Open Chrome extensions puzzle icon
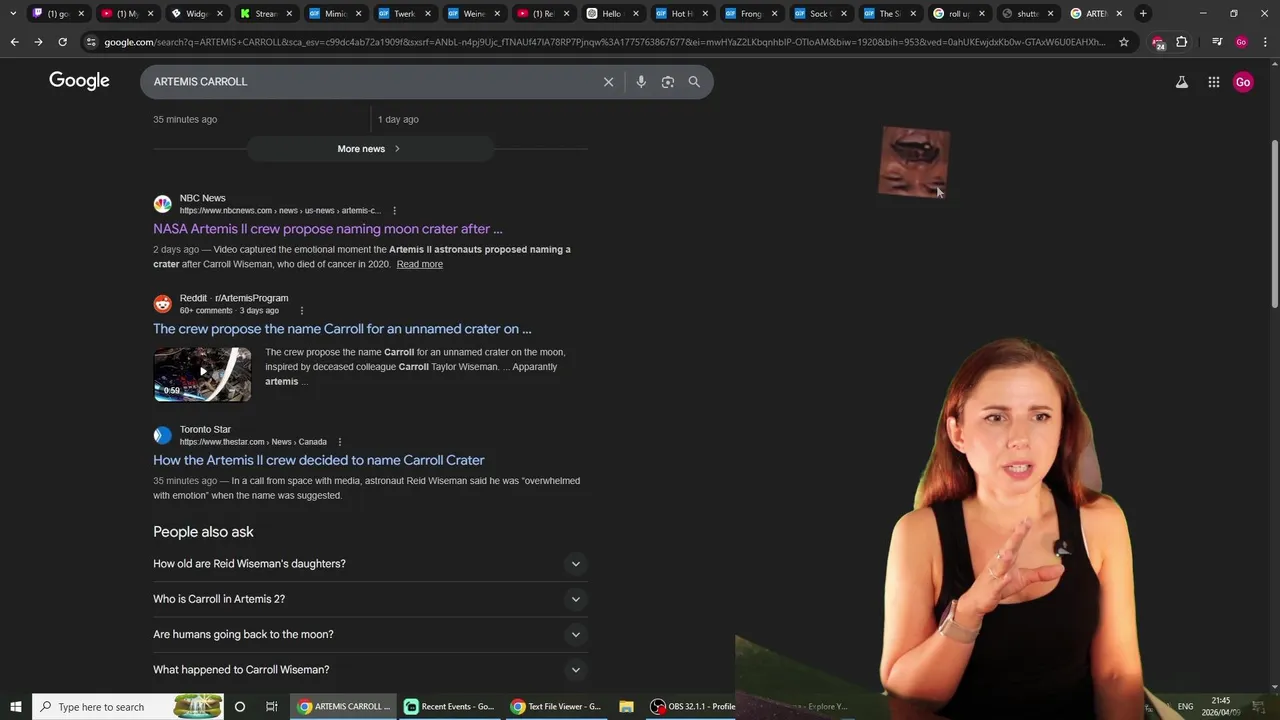Viewport: 1280px width, 720px height. click(1181, 42)
